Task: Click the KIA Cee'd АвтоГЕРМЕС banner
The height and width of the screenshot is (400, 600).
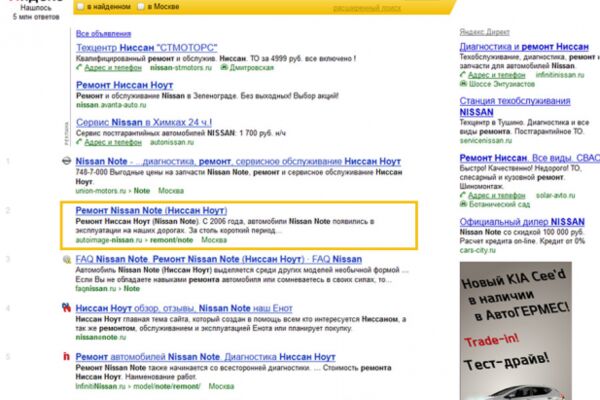Action: [516, 331]
